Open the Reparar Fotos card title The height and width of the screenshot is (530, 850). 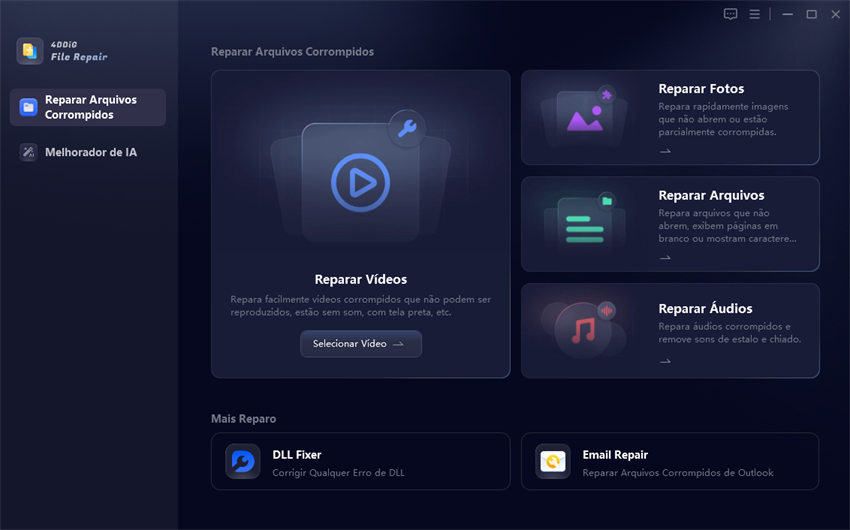click(701, 88)
